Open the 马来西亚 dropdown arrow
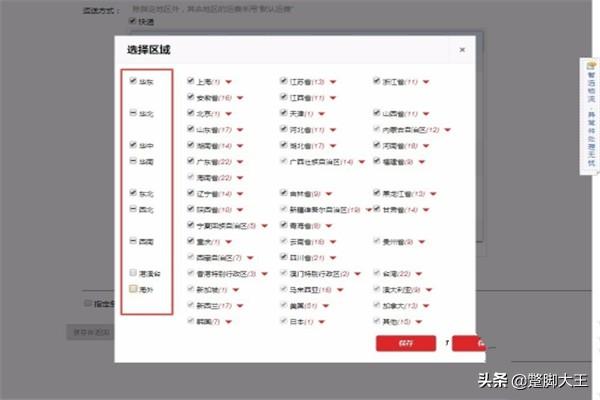Viewport: 600px width, 400px height. [x=340, y=290]
